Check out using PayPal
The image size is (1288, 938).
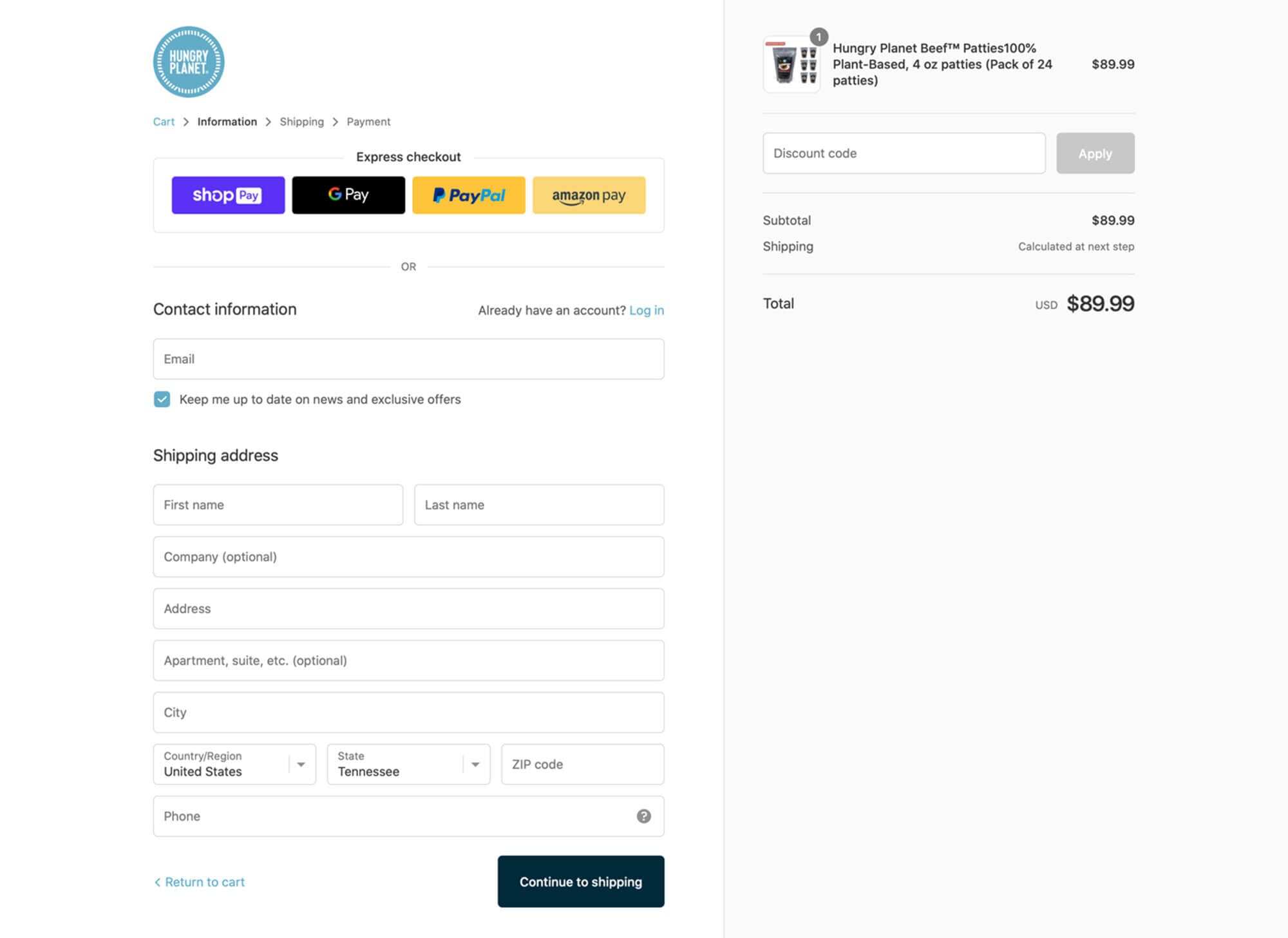tap(468, 195)
